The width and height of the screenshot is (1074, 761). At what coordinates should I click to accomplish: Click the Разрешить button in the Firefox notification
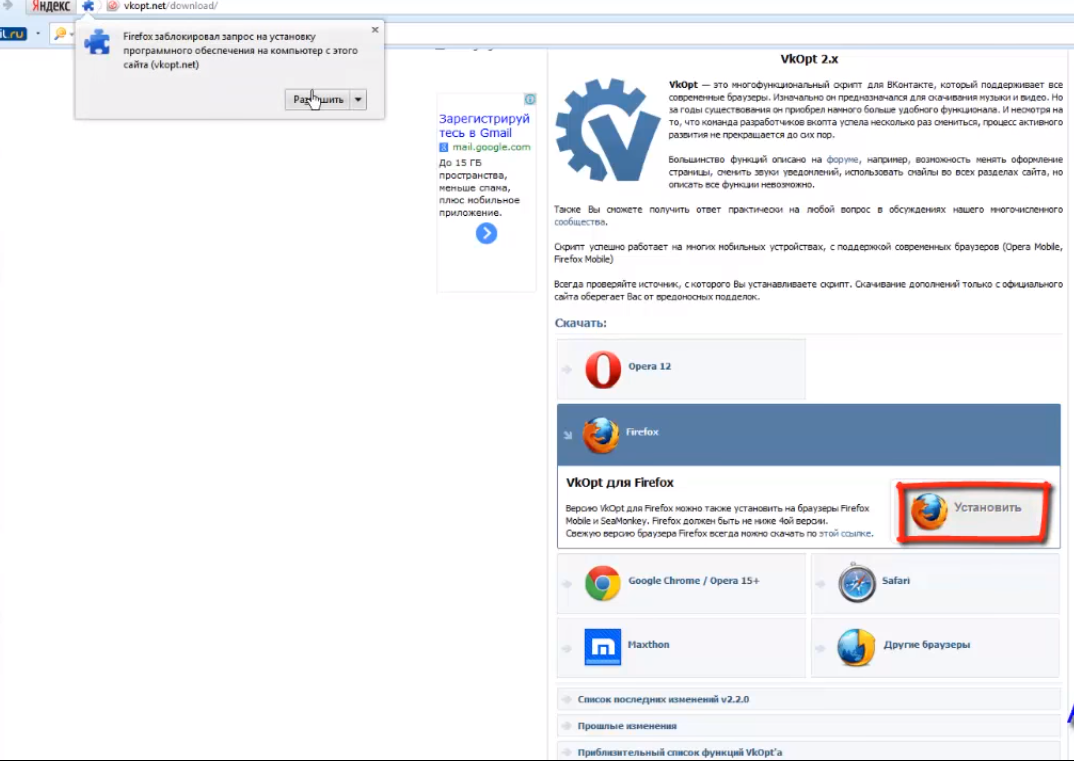pyautogui.click(x=317, y=99)
